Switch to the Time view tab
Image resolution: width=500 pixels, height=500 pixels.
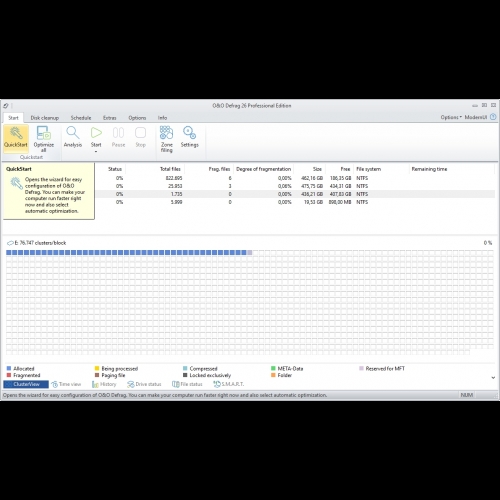tap(66, 384)
